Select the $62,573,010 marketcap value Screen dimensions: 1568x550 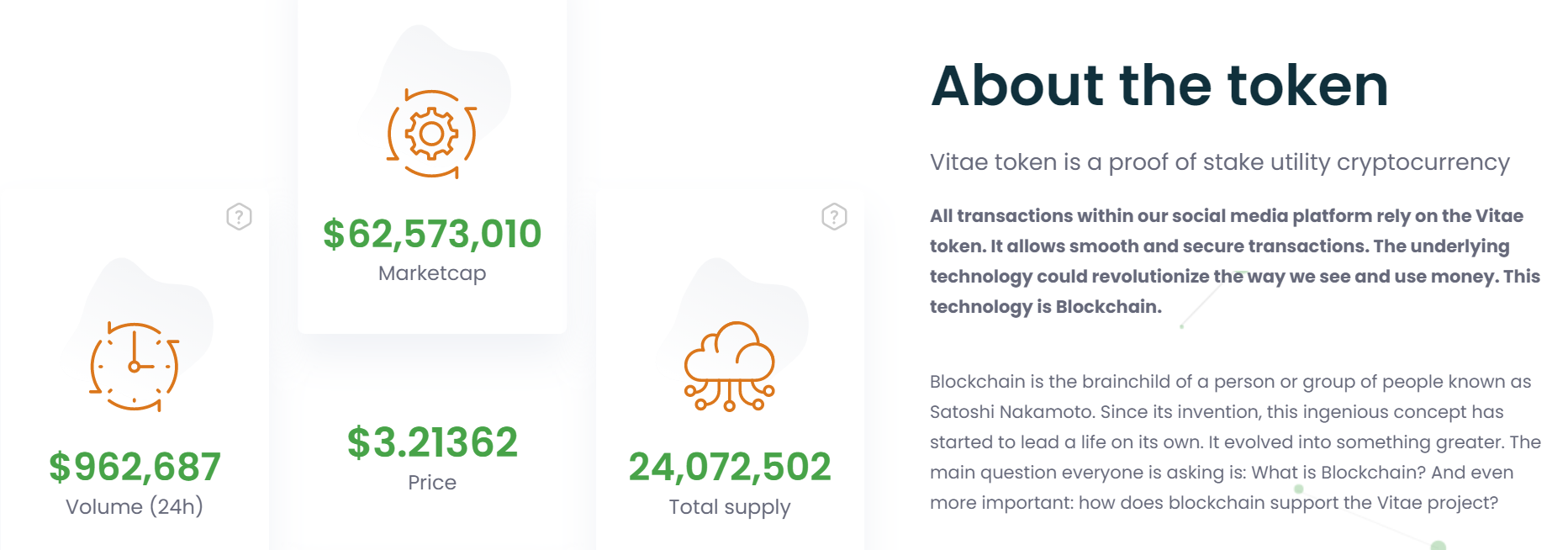432,234
